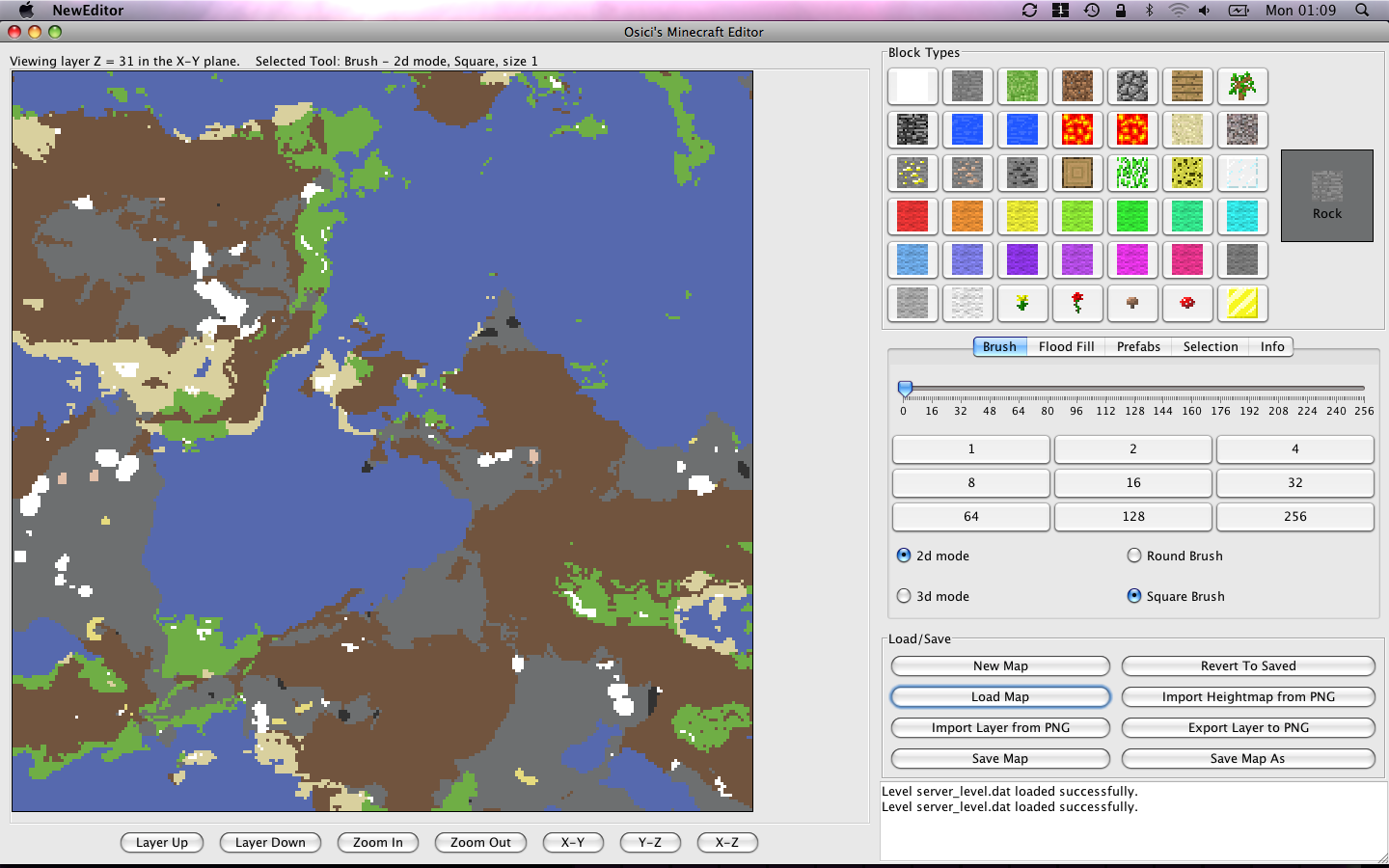Pick the pale Sand block
The image size is (1389, 868).
tap(1187, 129)
